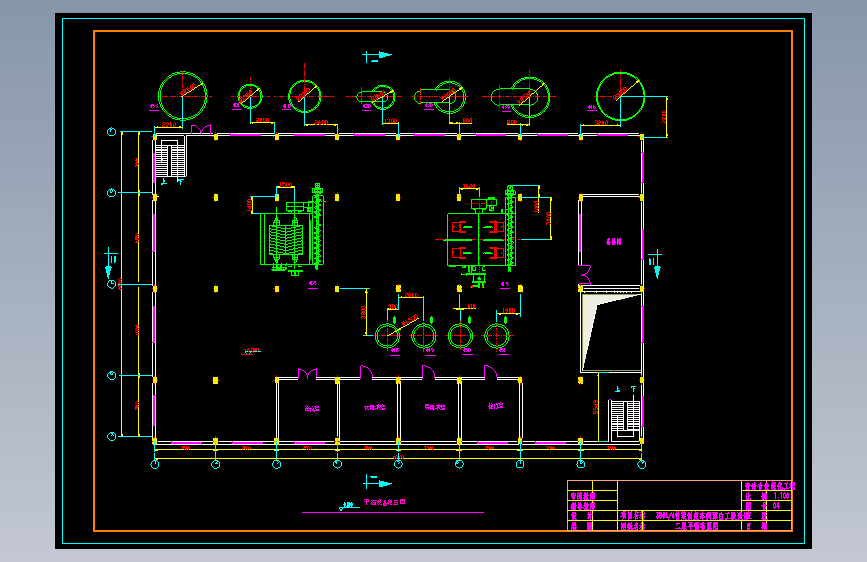
Task: Select the large green tank circle at top-left
Action: pos(182,96)
